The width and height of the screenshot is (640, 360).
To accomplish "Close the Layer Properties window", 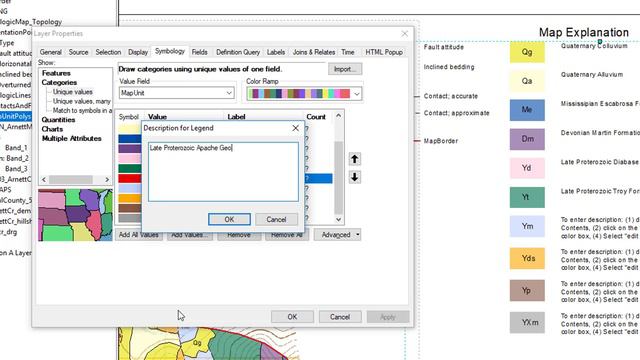I will 404,34.
